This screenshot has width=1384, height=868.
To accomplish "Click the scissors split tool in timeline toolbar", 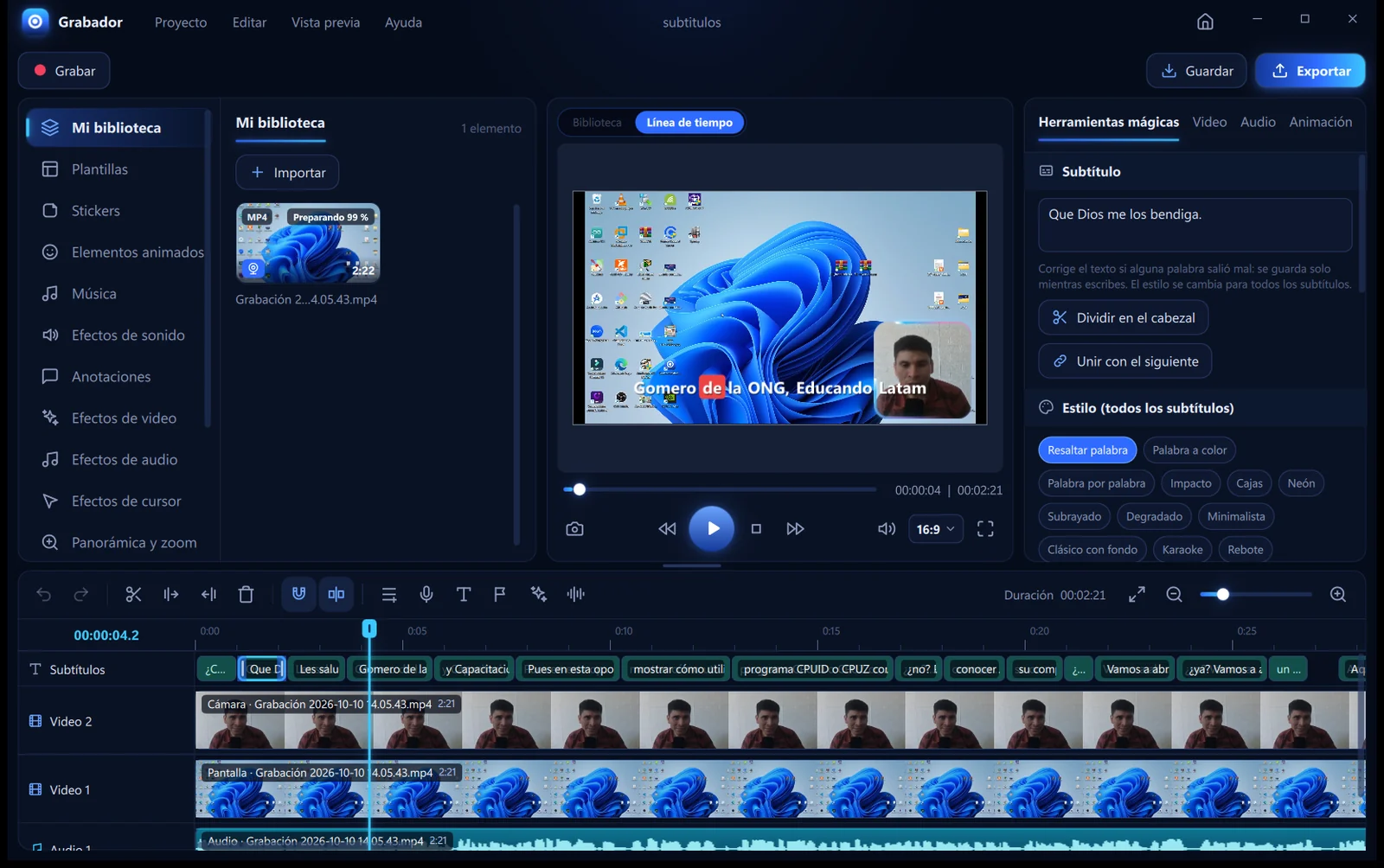I will pos(133,594).
